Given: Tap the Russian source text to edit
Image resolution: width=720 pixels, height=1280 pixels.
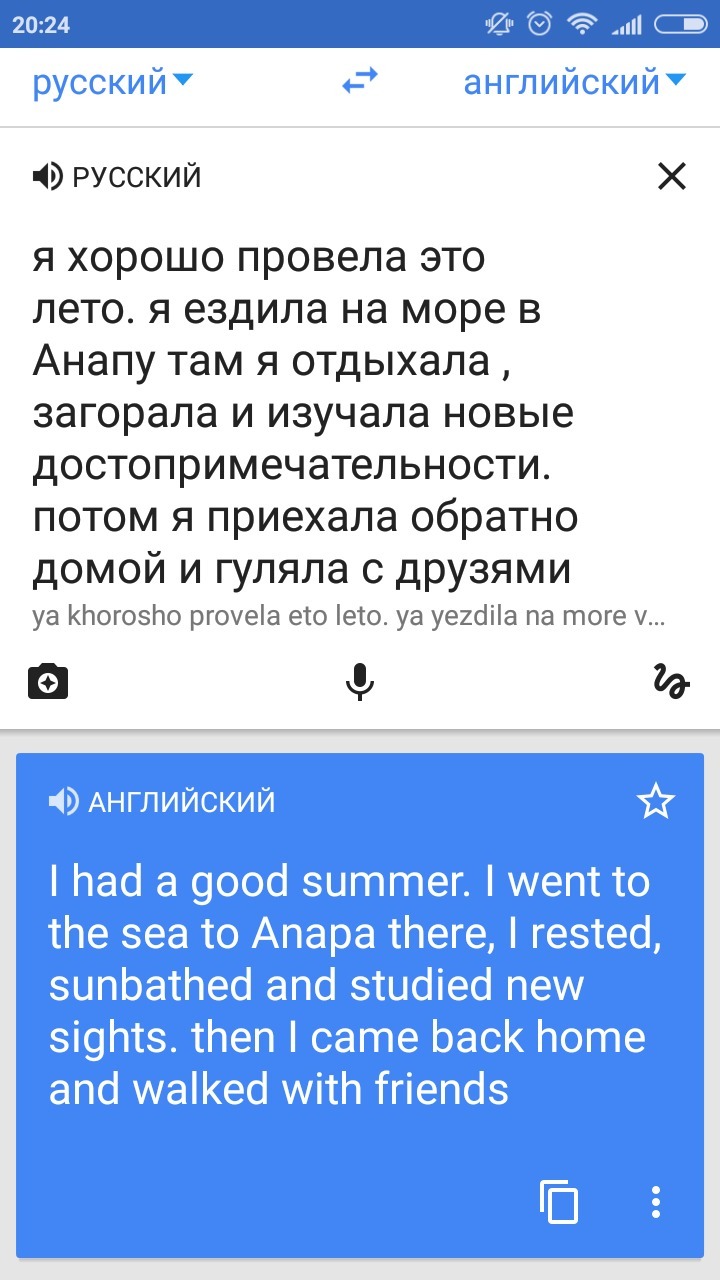Looking at the screenshot, I should tap(300, 413).
